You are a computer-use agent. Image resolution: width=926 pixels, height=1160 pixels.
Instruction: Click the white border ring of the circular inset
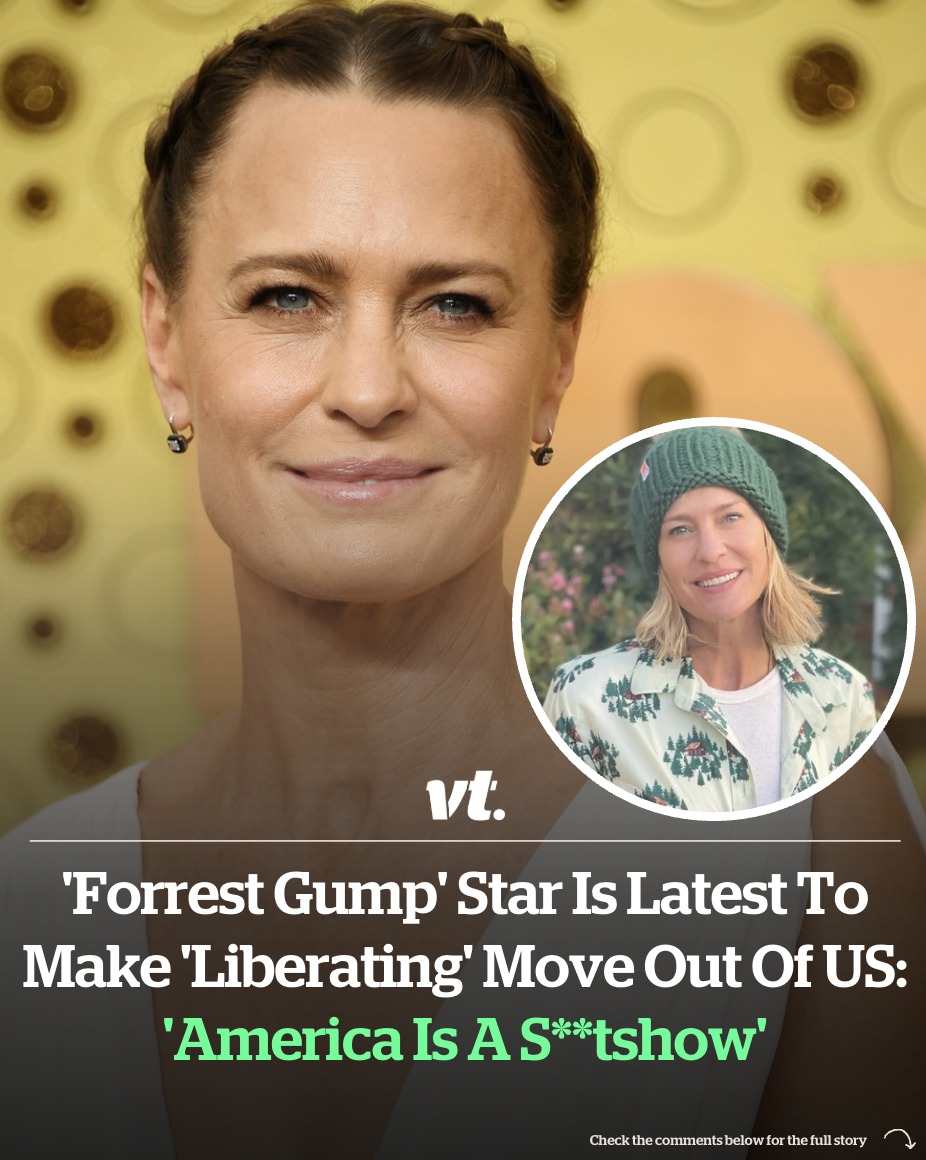714,422
